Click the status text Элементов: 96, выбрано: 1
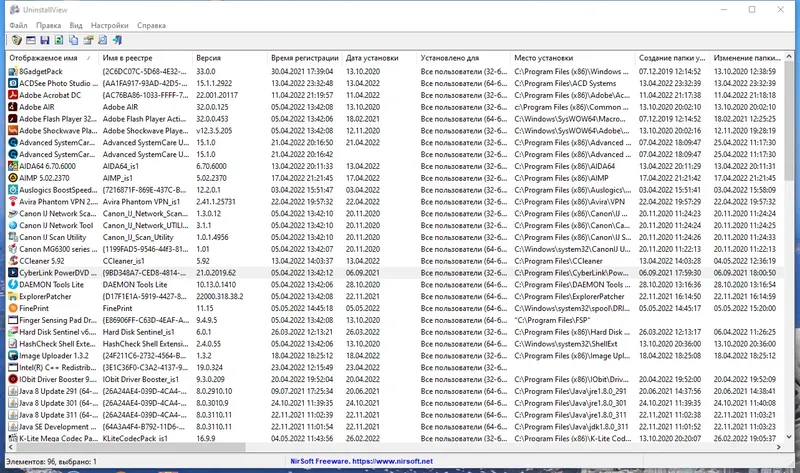This screenshot has height=473, width=800. 51,461
